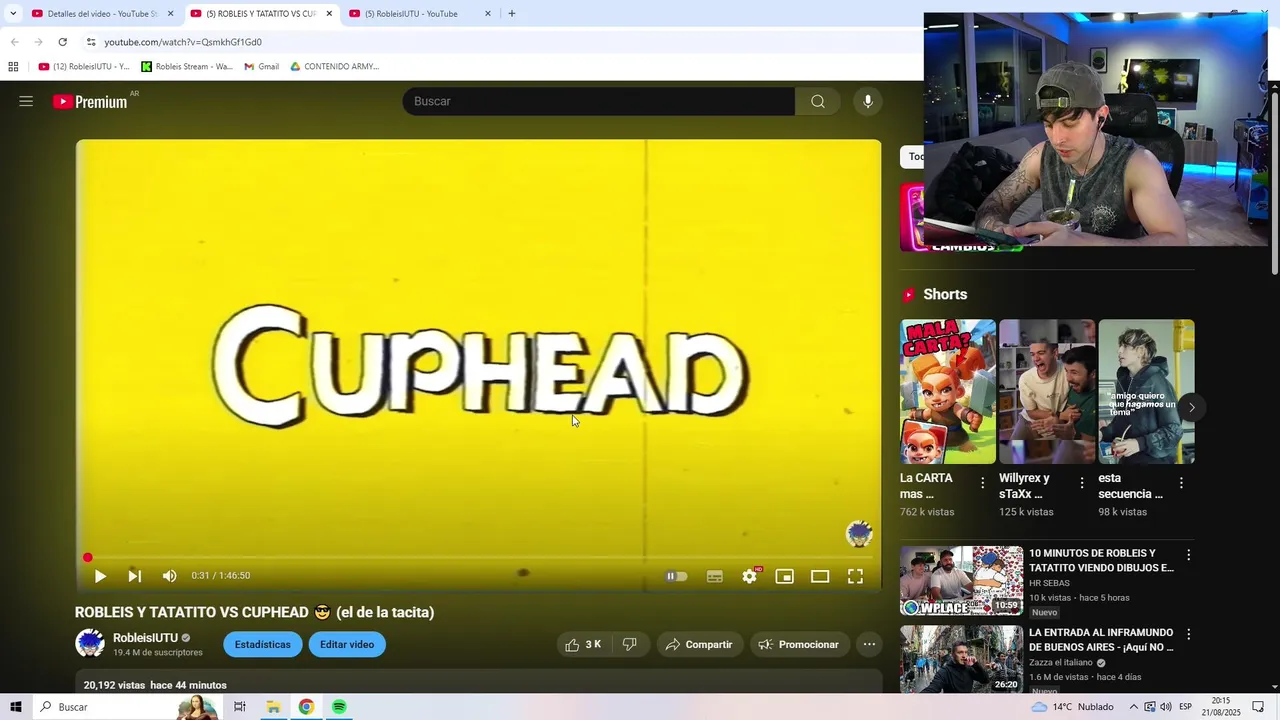Screen dimensions: 1280x720
Task: Open Gmail bookmark
Action: [262, 67]
